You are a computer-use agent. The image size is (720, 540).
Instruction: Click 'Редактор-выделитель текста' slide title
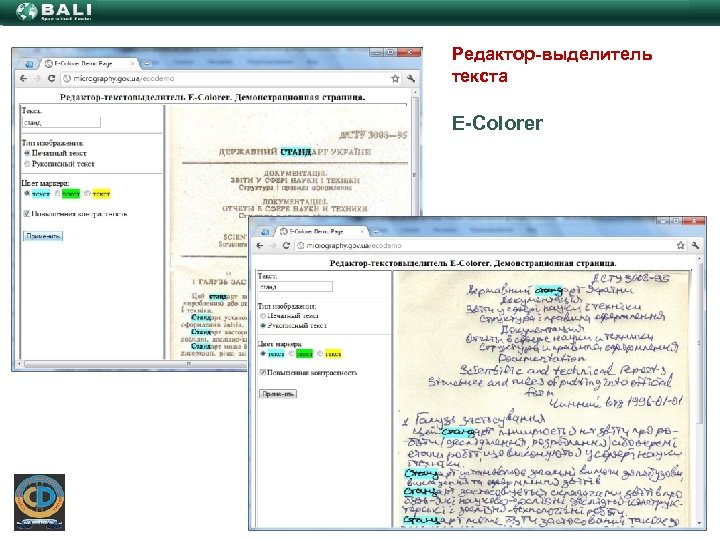point(552,65)
